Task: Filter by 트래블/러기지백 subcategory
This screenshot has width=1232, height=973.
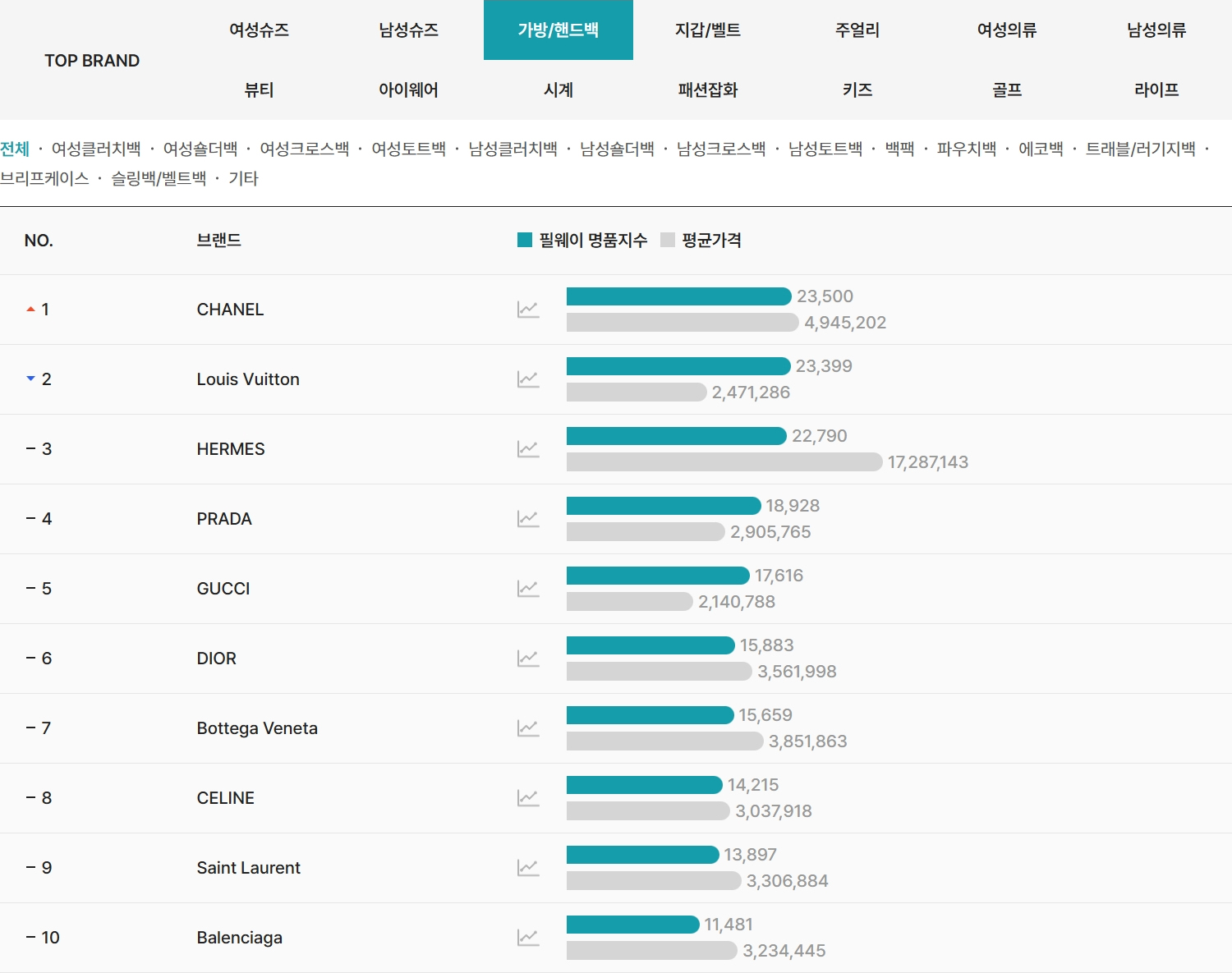Action: point(1141,149)
